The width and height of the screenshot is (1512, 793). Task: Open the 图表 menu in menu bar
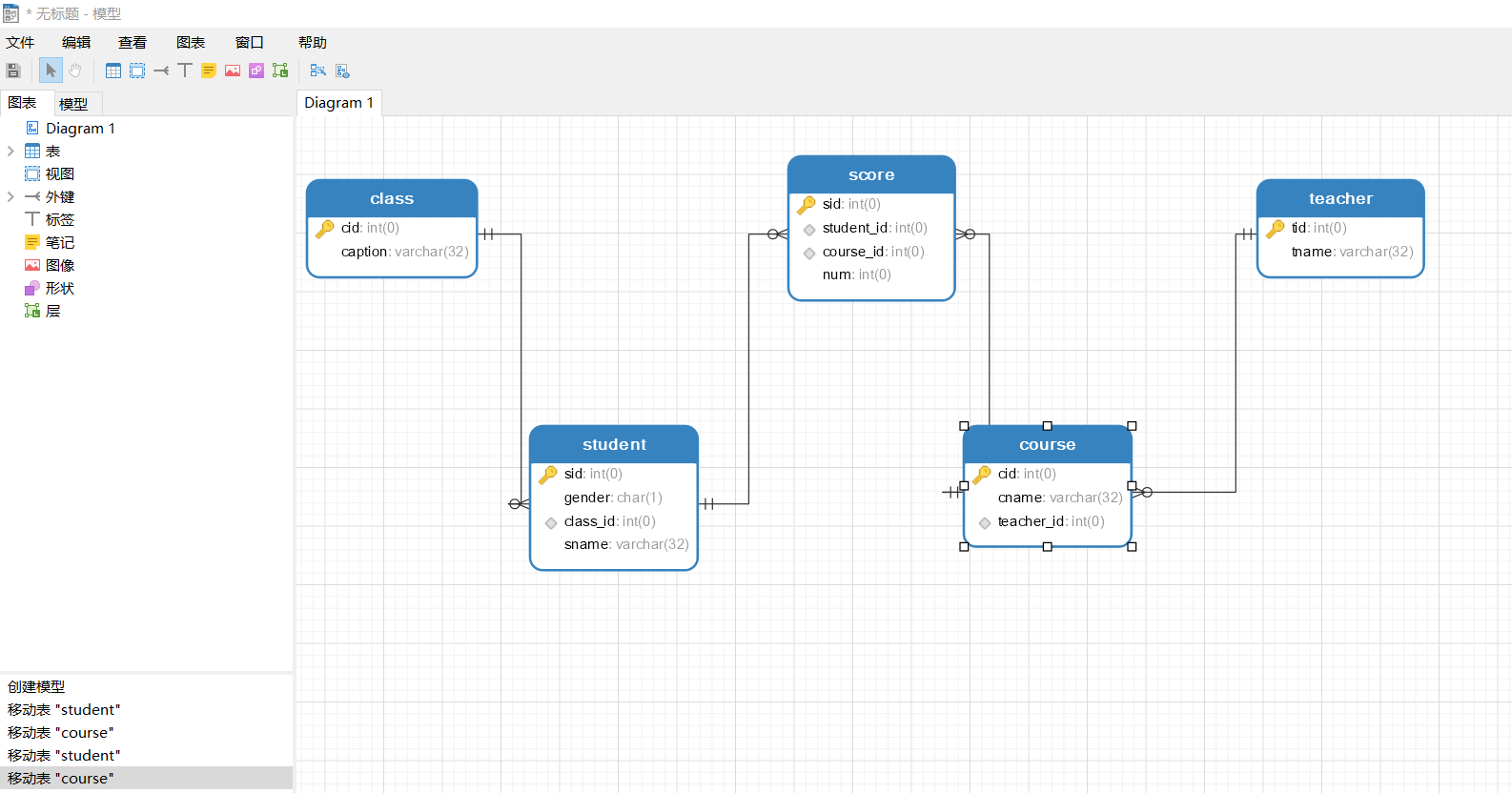191,43
